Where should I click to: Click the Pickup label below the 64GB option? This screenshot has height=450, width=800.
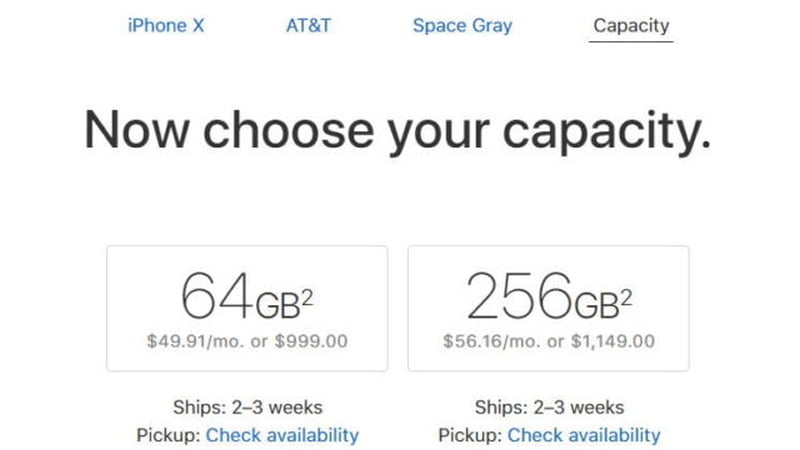[167, 435]
